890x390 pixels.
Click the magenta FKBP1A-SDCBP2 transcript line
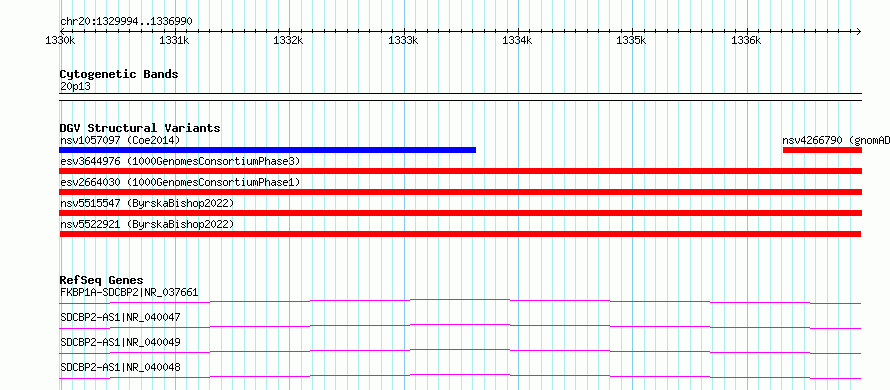460,301
